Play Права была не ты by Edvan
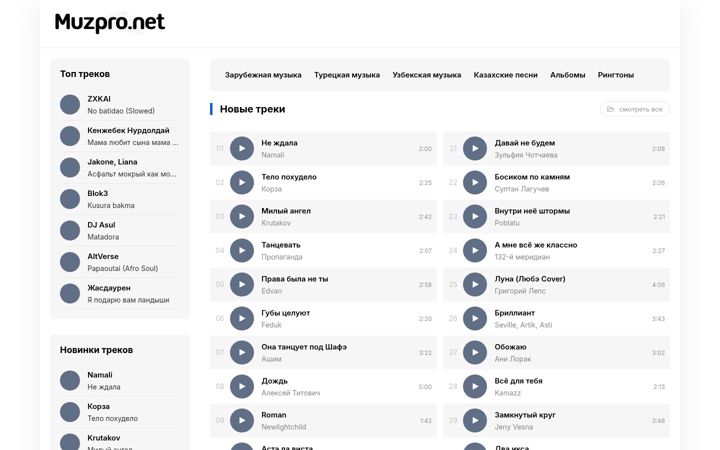This screenshot has width=720, height=450. coord(242,284)
